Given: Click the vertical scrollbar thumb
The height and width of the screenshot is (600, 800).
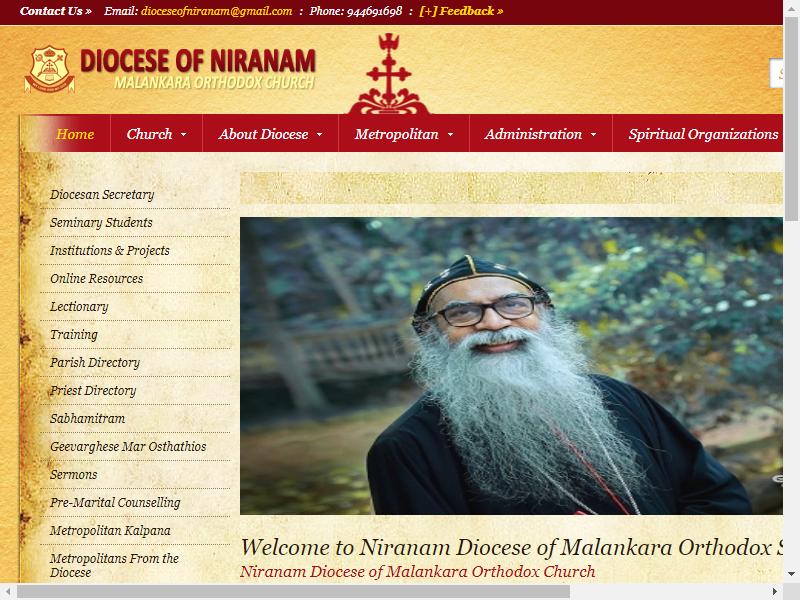Looking at the screenshot, I should point(791,120).
